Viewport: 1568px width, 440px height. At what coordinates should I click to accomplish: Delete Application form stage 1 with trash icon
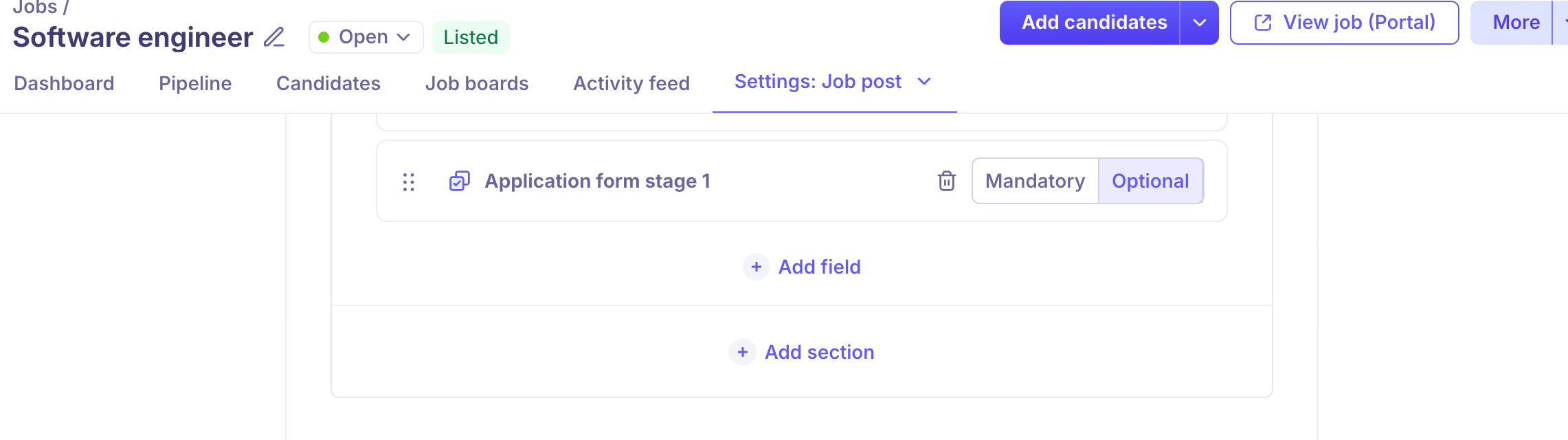coord(947,181)
